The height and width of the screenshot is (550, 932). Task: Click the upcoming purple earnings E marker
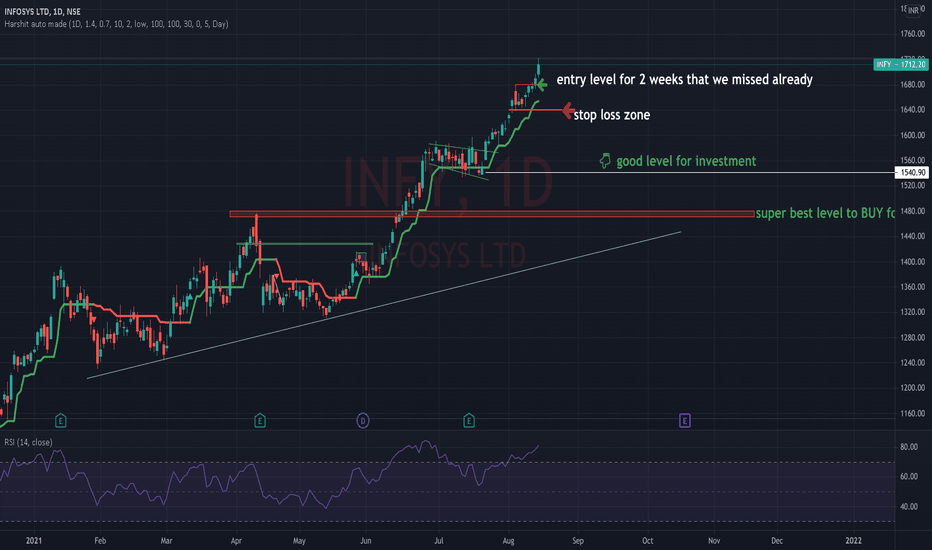click(x=685, y=421)
